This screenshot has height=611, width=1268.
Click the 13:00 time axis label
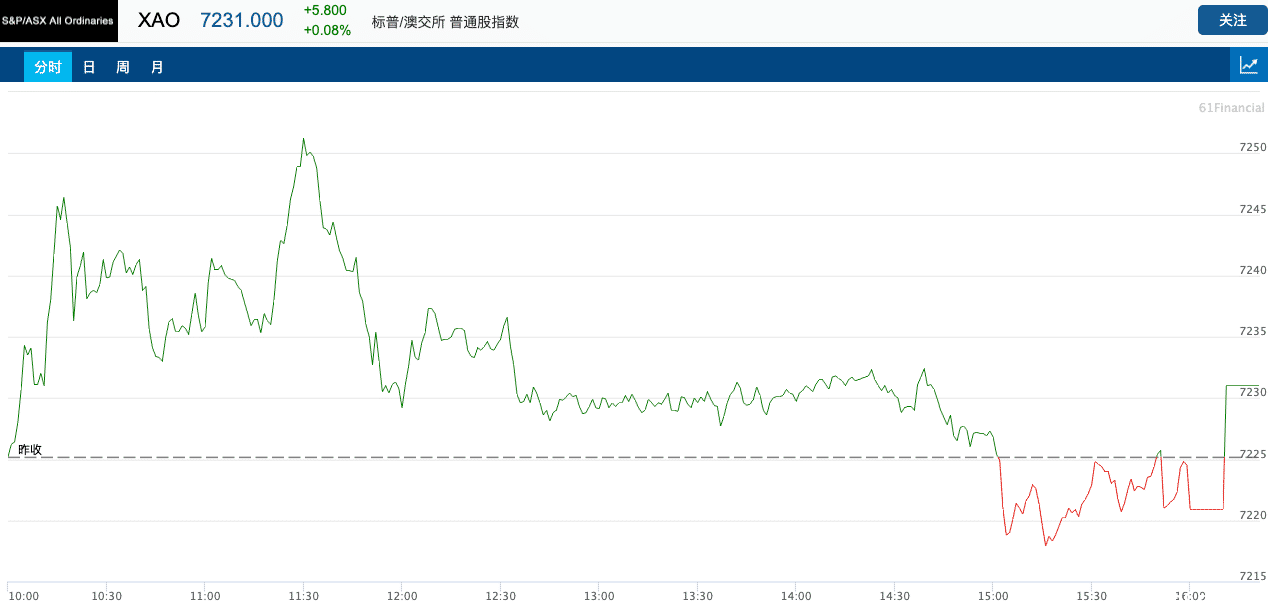599,596
